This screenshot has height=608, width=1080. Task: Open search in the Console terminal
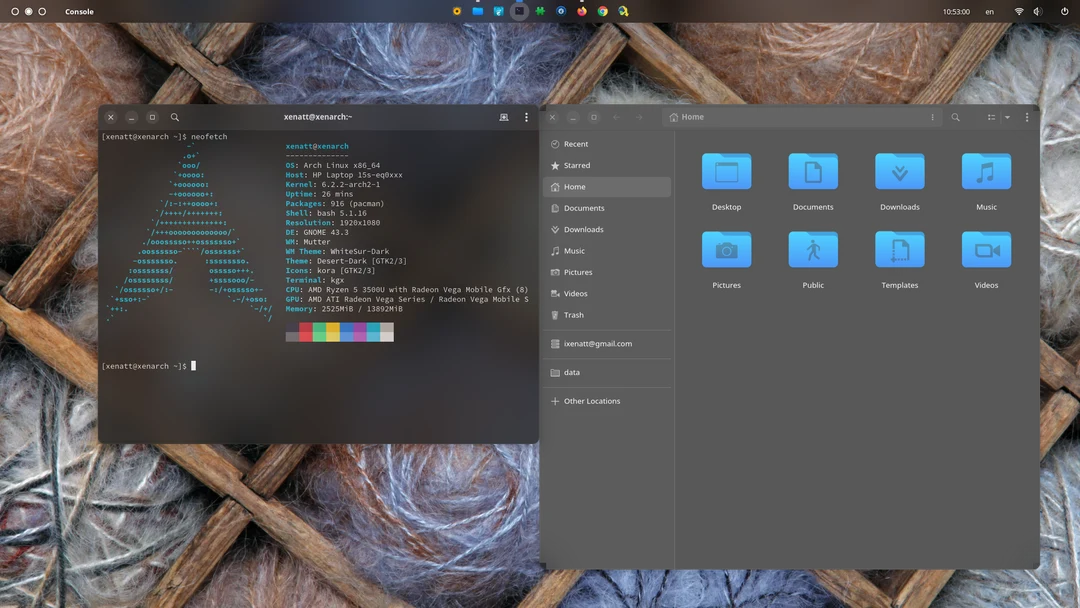coord(173,117)
